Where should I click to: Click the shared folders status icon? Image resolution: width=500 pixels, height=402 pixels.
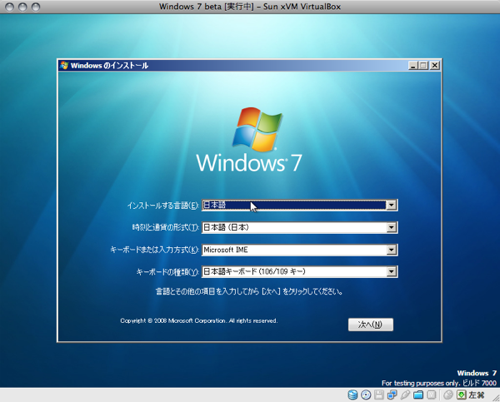coord(418,395)
